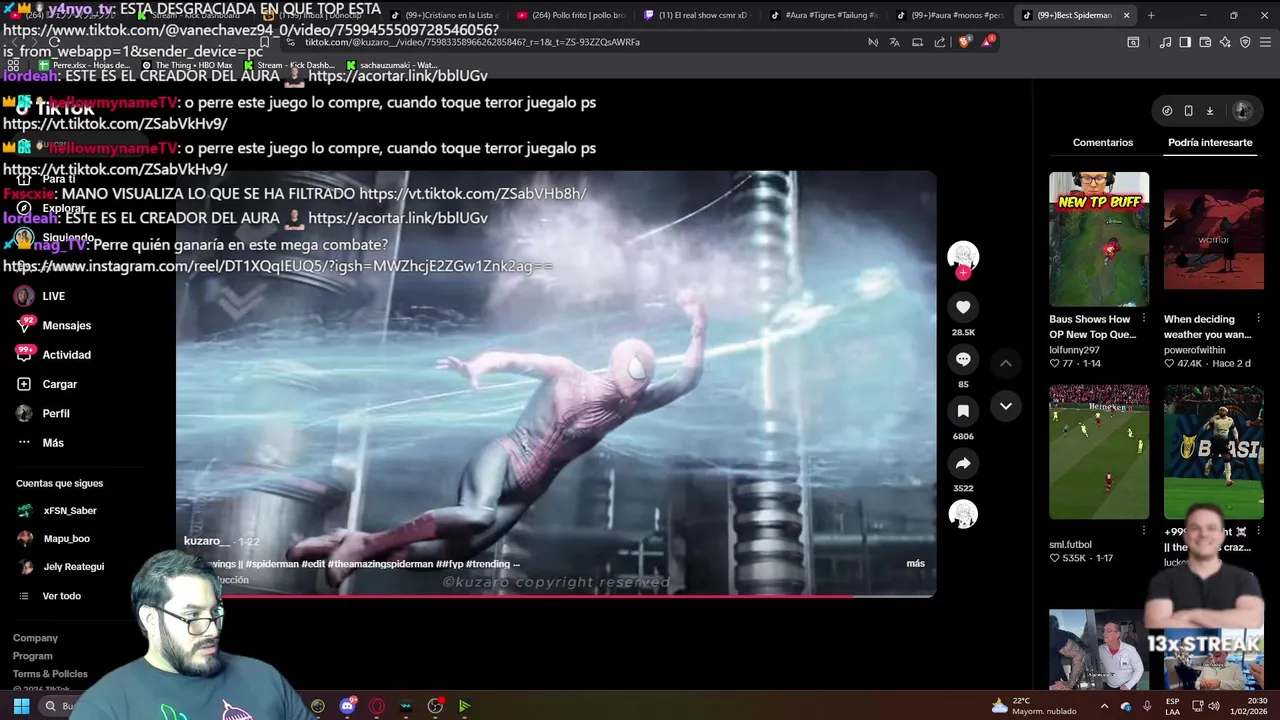Click 'Ver todo' followed accounts link
1280x720 pixels.
[61, 596]
